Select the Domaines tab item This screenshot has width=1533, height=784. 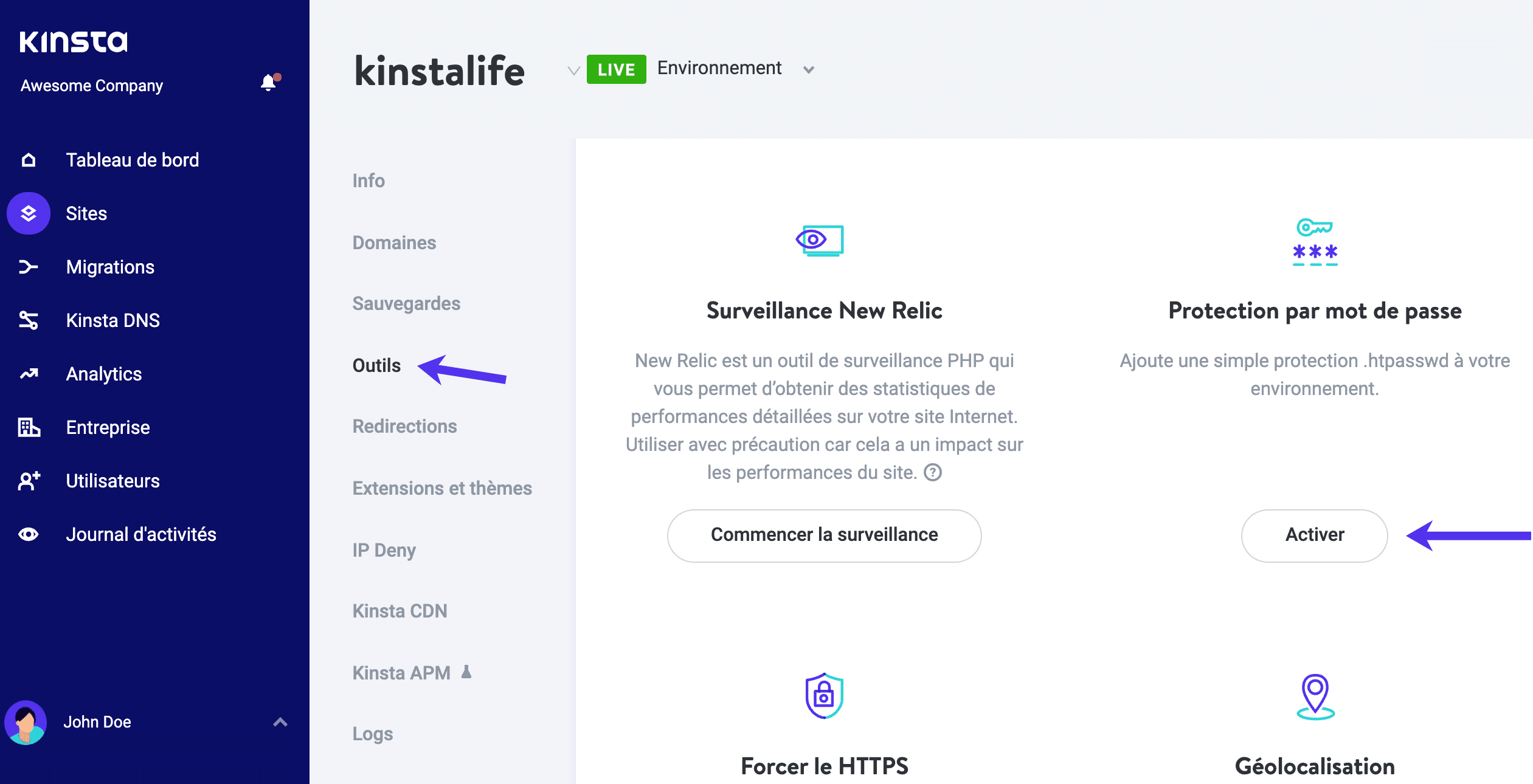click(393, 242)
